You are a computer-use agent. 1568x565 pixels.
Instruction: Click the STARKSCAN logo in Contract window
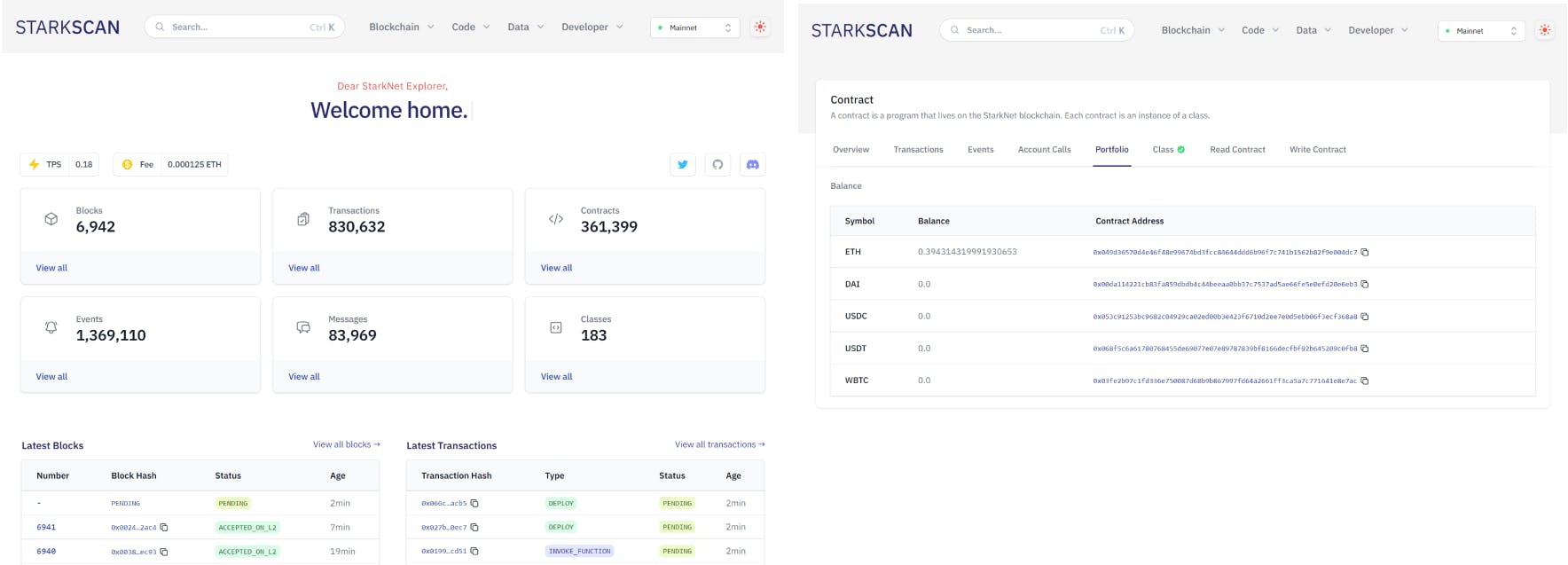point(862,30)
